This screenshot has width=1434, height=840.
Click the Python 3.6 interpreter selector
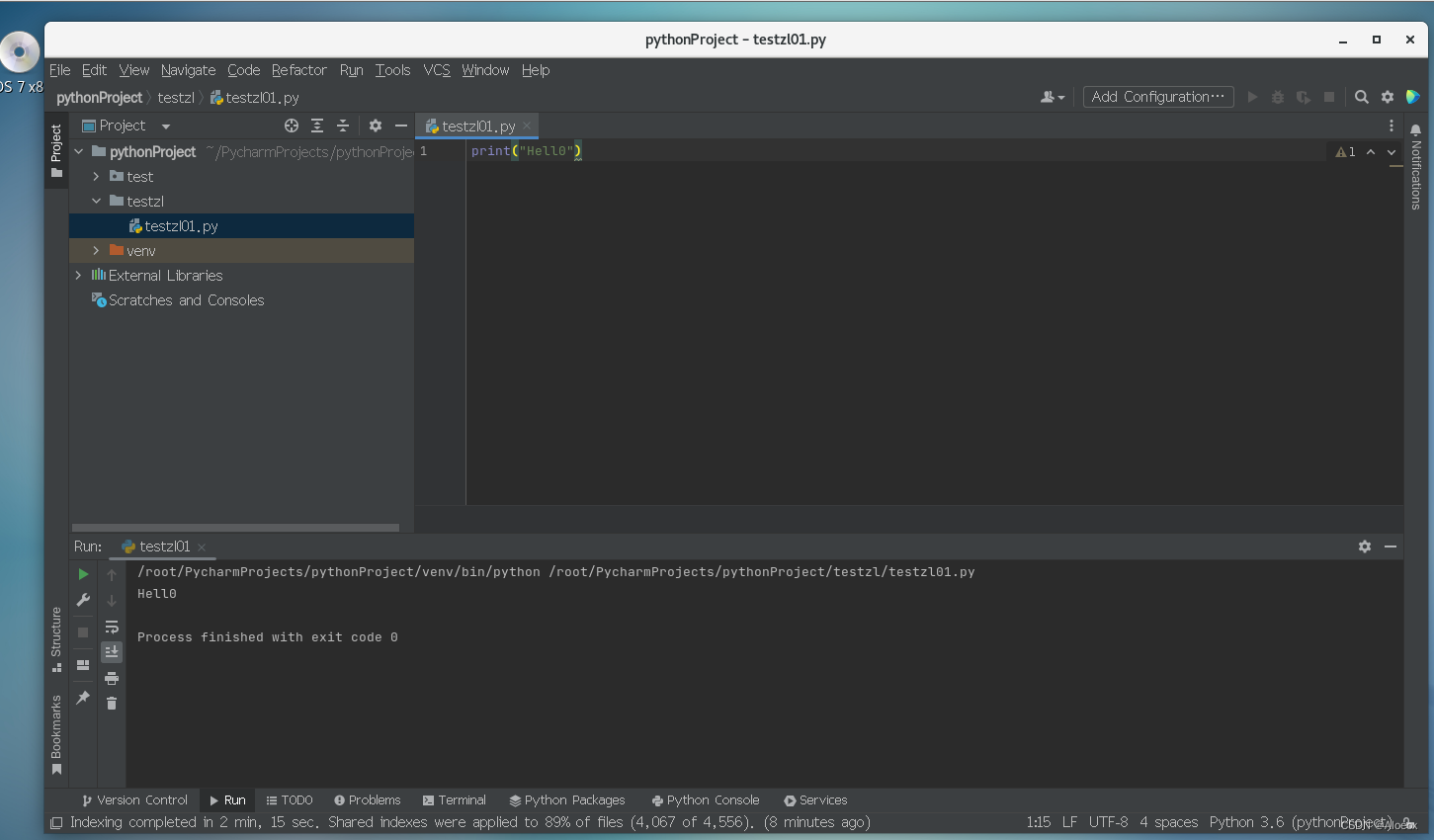pyautogui.click(x=1300, y=822)
